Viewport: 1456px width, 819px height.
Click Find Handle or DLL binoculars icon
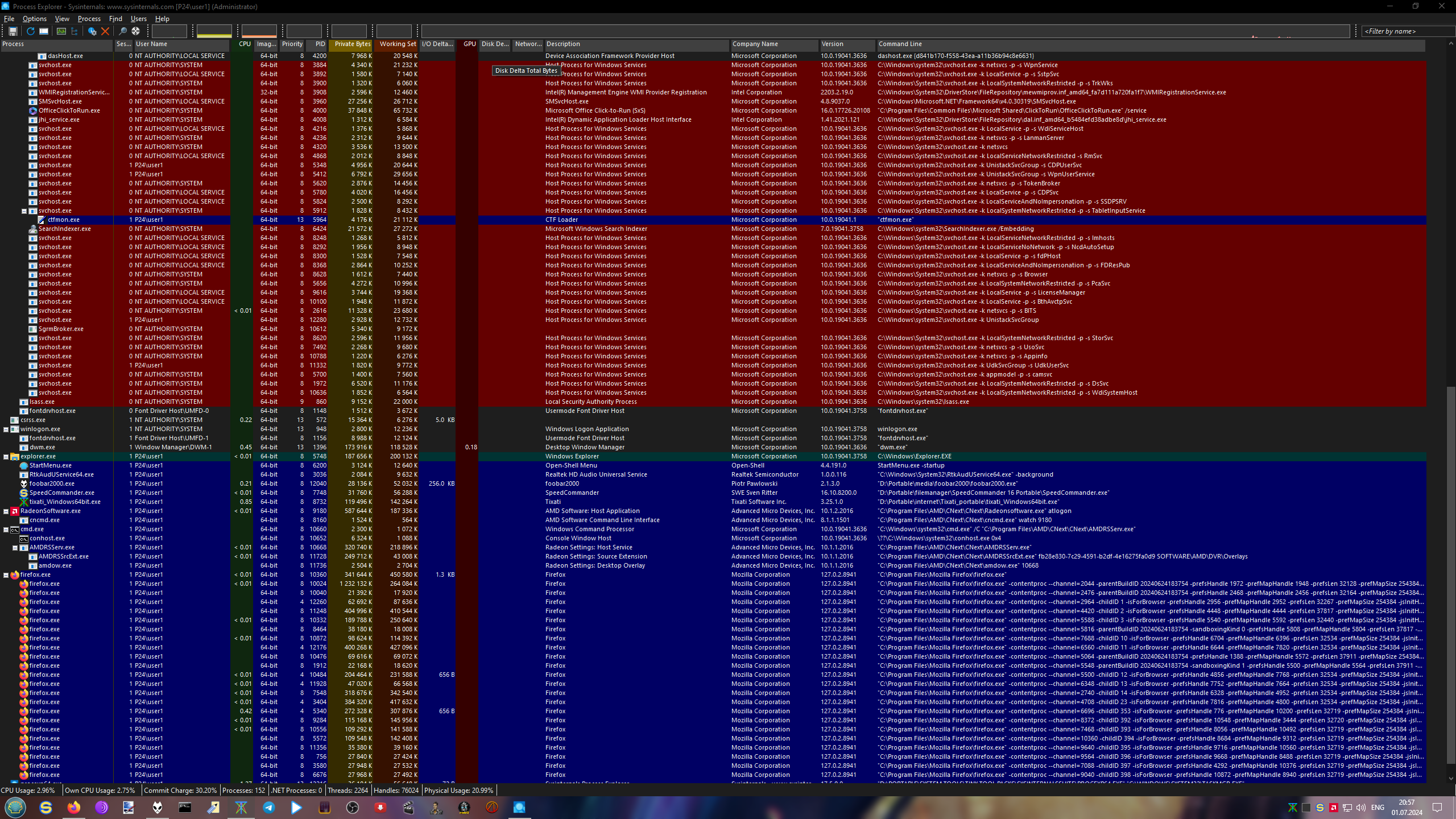(122, 31)
